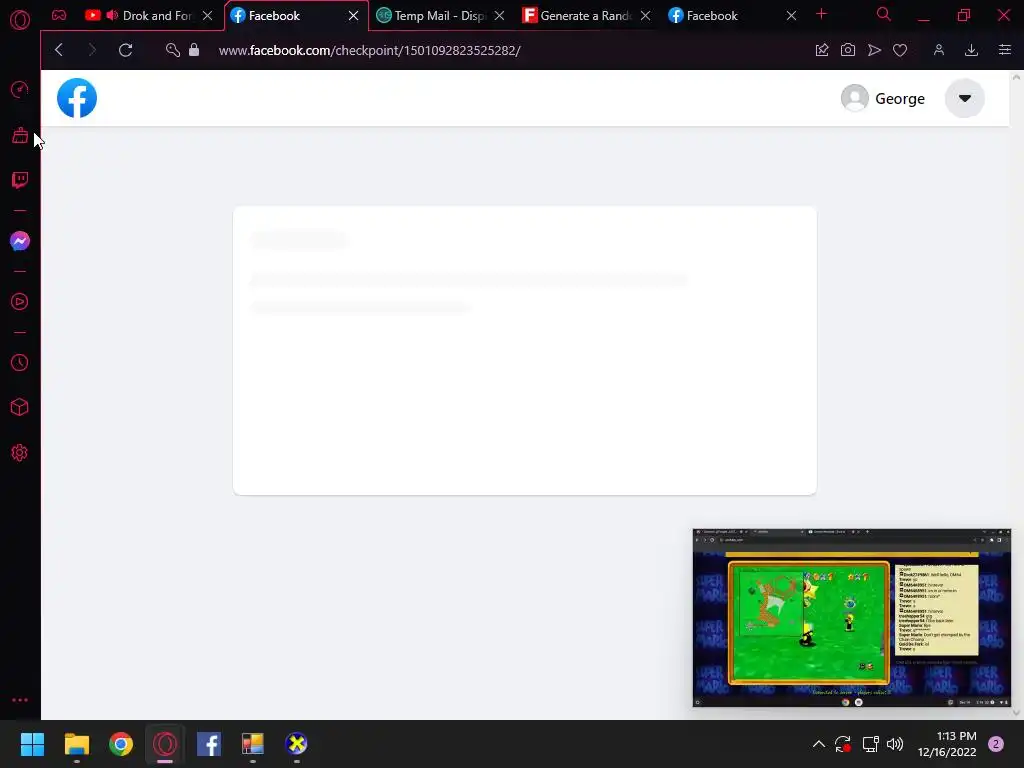Image resolution: width=1024 pixels, height=768 pixels.
Task: Open Messenger panel in sidebar
Action: (x=20, y=241)
